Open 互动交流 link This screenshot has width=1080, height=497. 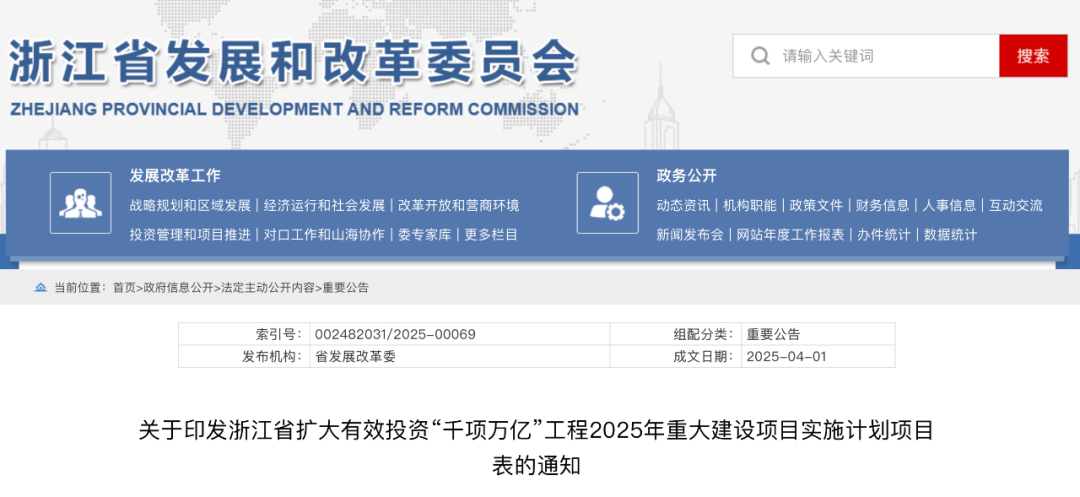1016,205
